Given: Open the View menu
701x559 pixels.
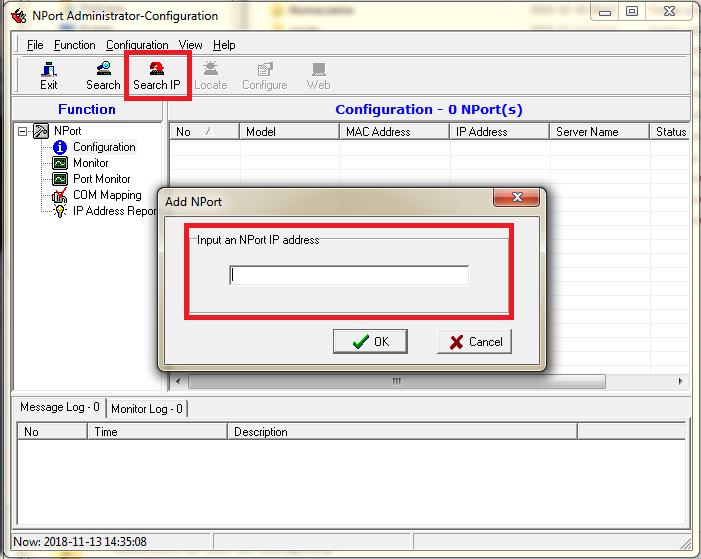Looking at the screenshot, I should (190, 45).
